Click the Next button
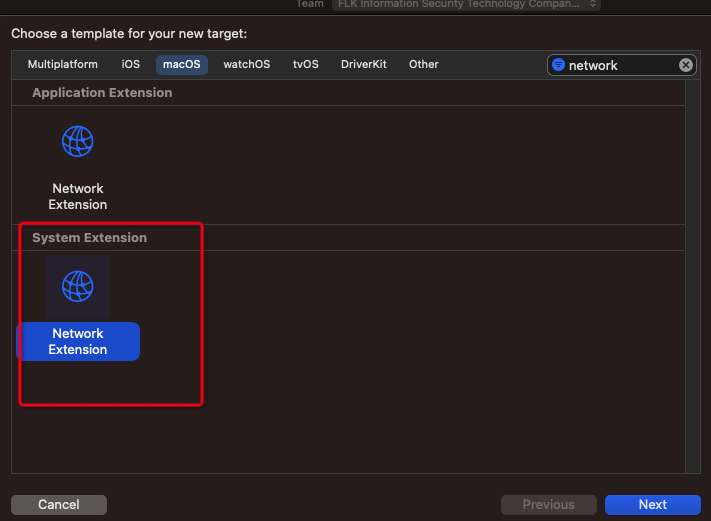Screen dimensions: 711x521 point(652,504)
